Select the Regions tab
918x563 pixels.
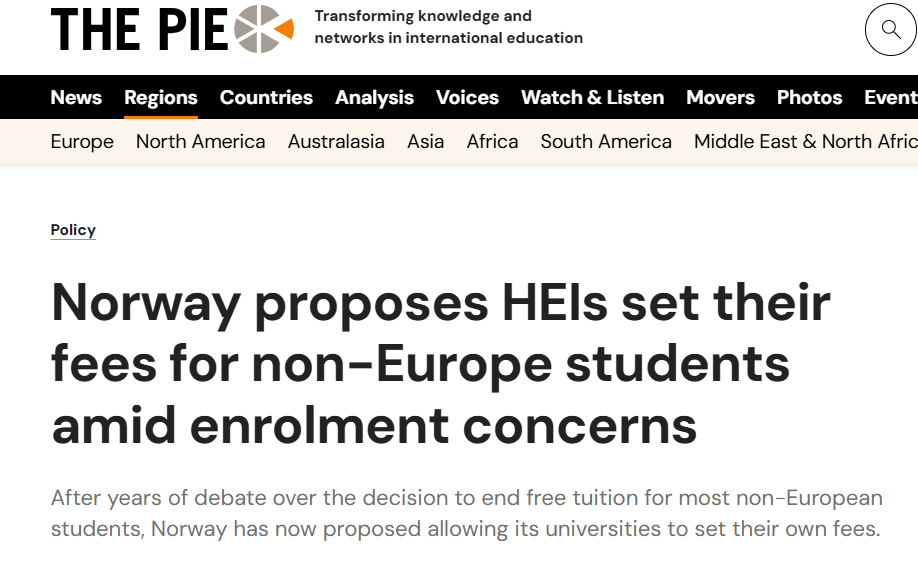click(x=160, y=97)
